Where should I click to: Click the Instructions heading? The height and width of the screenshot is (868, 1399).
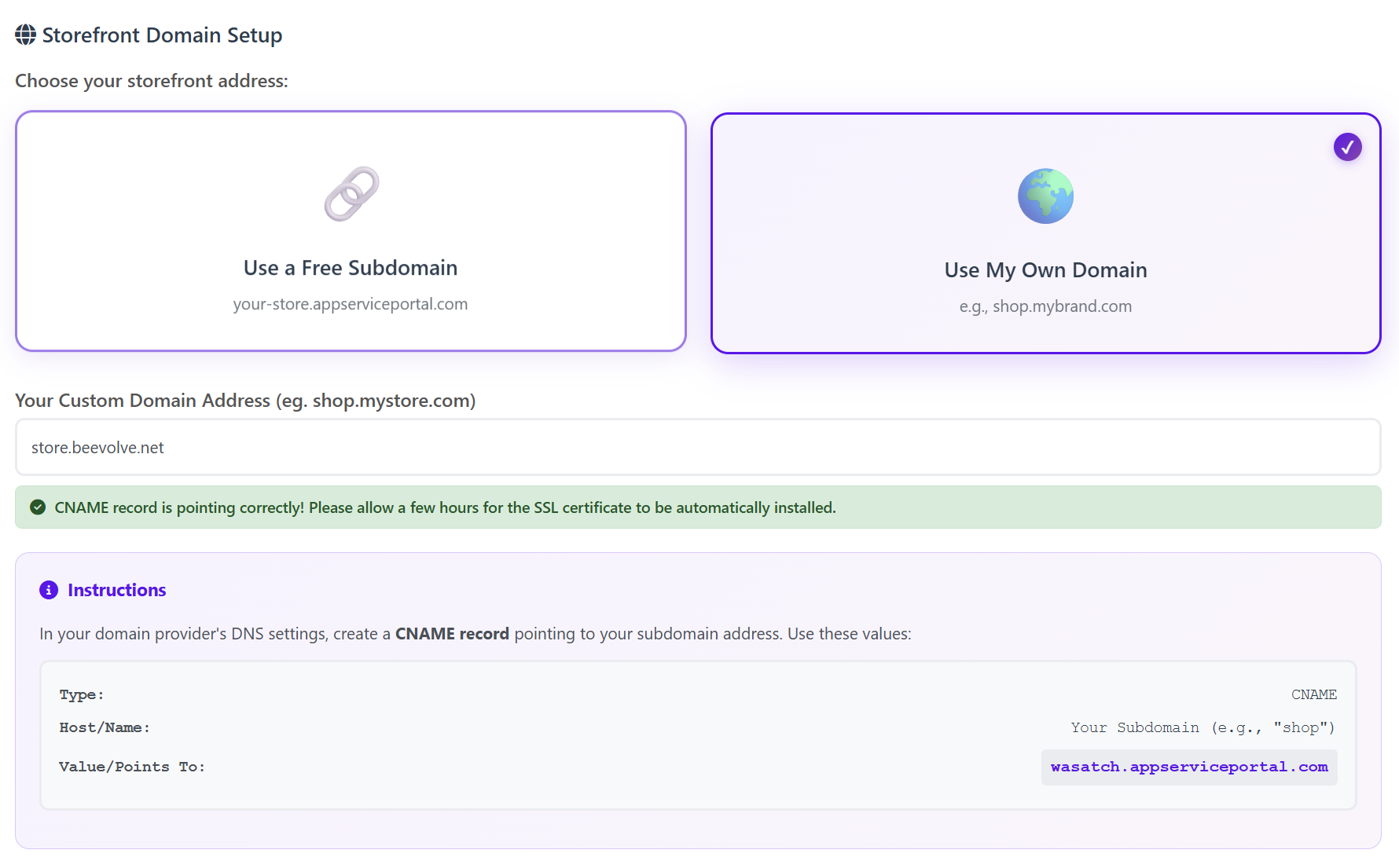coord(116,590)
